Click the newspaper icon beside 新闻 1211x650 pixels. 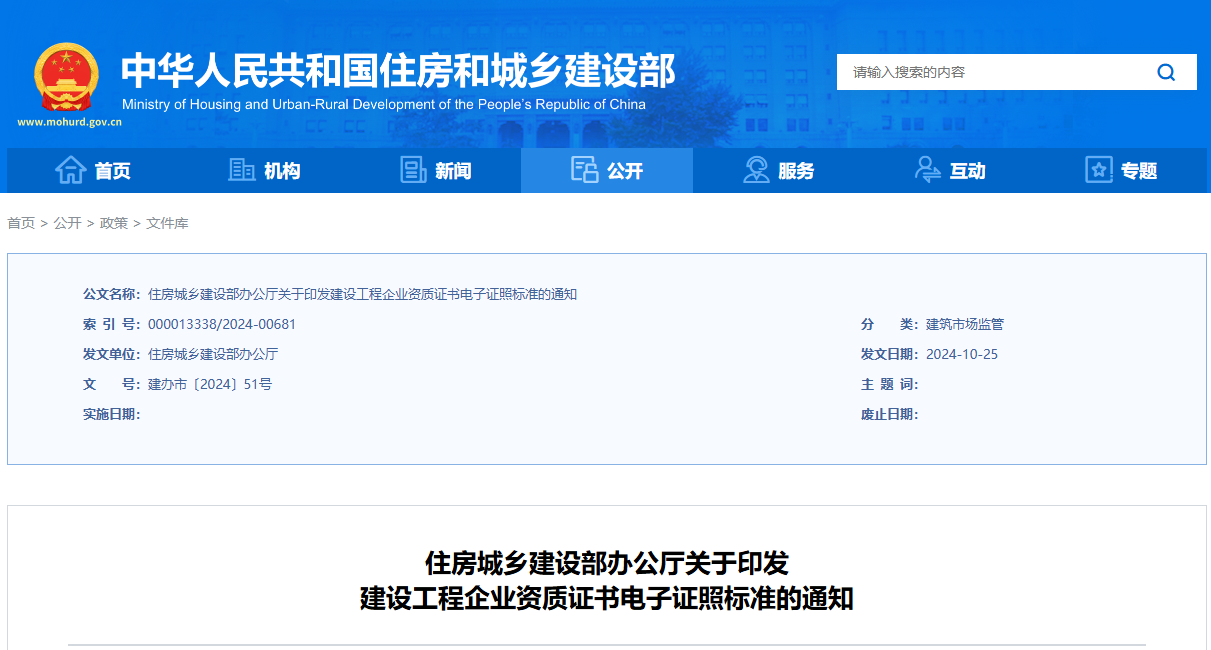pyautogui.click(x=413, y=170)
